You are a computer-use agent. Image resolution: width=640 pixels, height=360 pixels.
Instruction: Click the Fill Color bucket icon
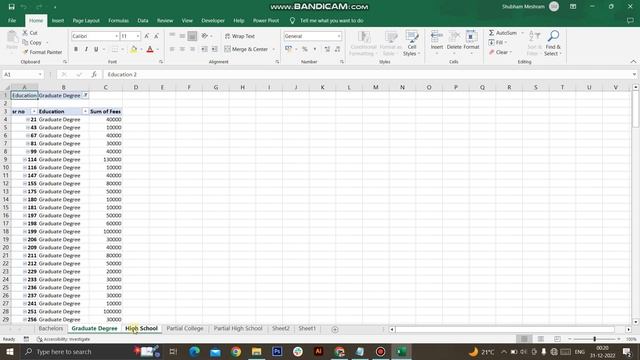(x=133, y=49)
